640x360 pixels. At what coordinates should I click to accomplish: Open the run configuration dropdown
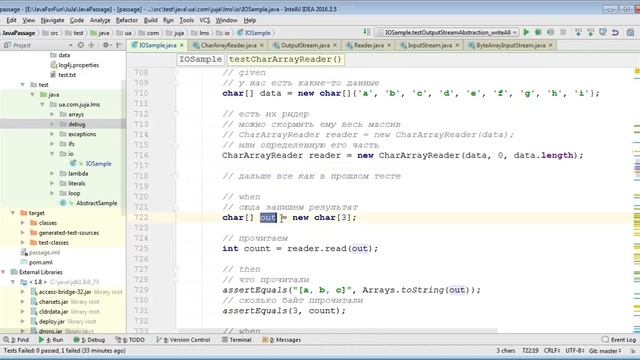pyautogui.click(x=447, y=32)
